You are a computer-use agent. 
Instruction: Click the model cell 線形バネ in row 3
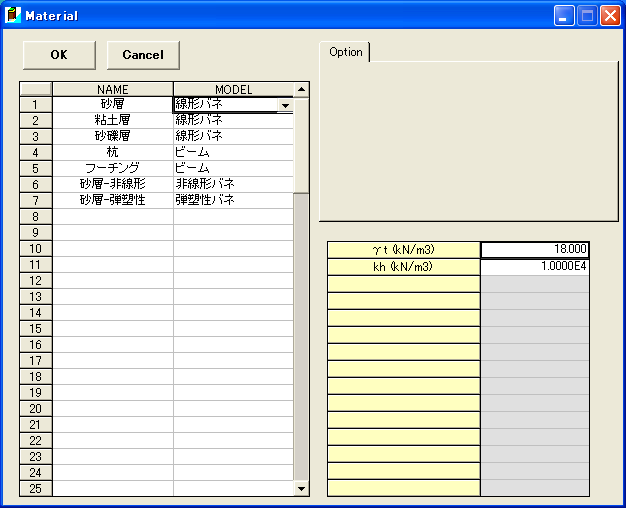233,136
